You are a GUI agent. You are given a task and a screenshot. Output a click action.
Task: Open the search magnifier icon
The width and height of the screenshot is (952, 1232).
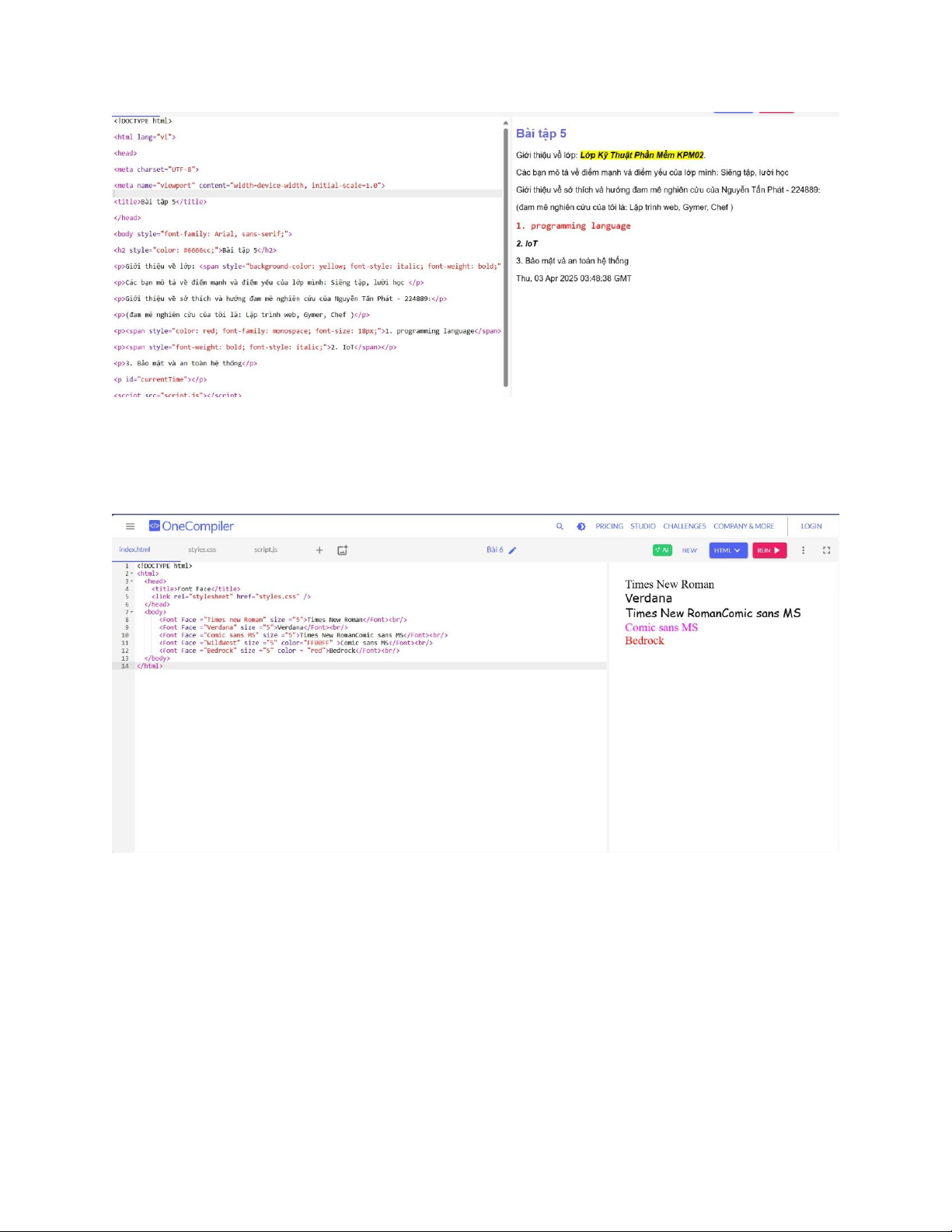560,526
